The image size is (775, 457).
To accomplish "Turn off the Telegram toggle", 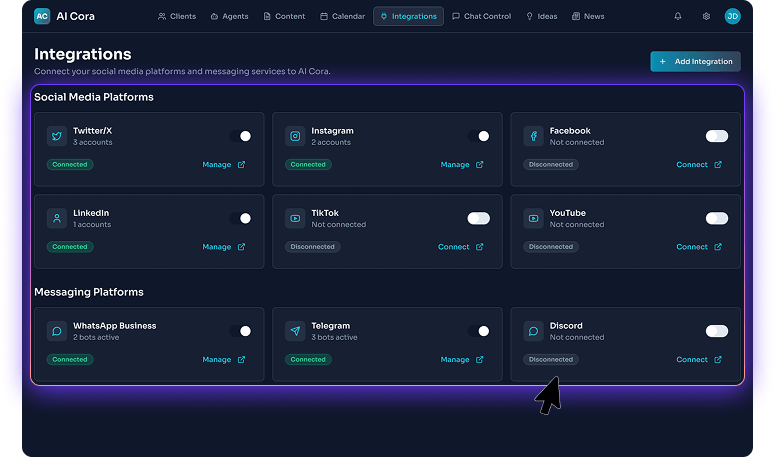I will (x=479, y=331).
